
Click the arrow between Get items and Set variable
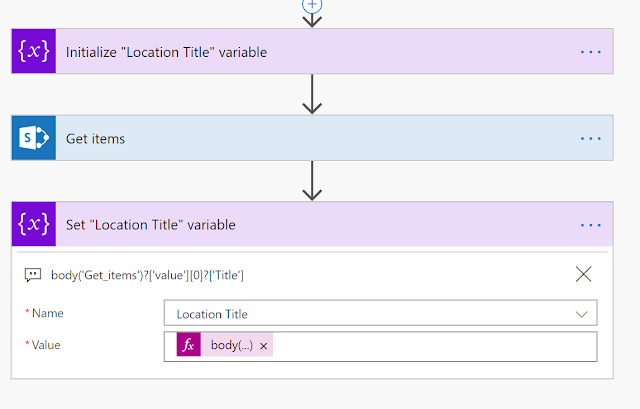click(312, 181)
